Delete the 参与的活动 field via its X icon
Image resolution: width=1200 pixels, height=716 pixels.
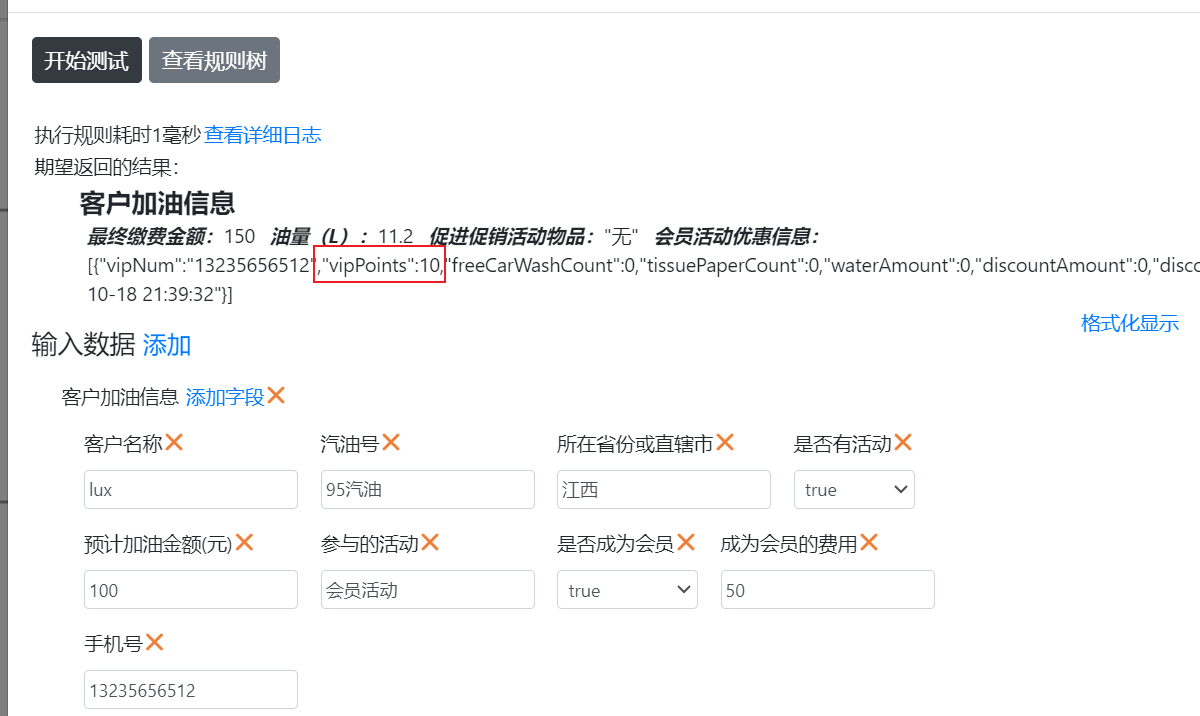coord(430,543)
